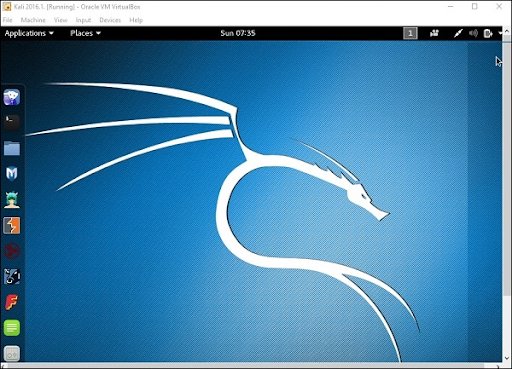Image resolution: width=512 pixels, height=369 pixels.
Task: Click the grey bottom dock icon
Action: 12,353
